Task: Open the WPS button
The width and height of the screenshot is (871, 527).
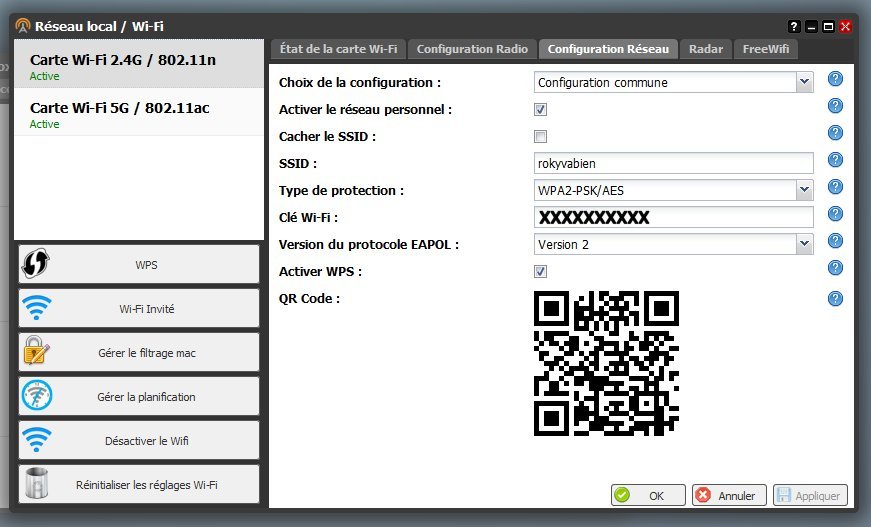Action: [x=139, y=264]
